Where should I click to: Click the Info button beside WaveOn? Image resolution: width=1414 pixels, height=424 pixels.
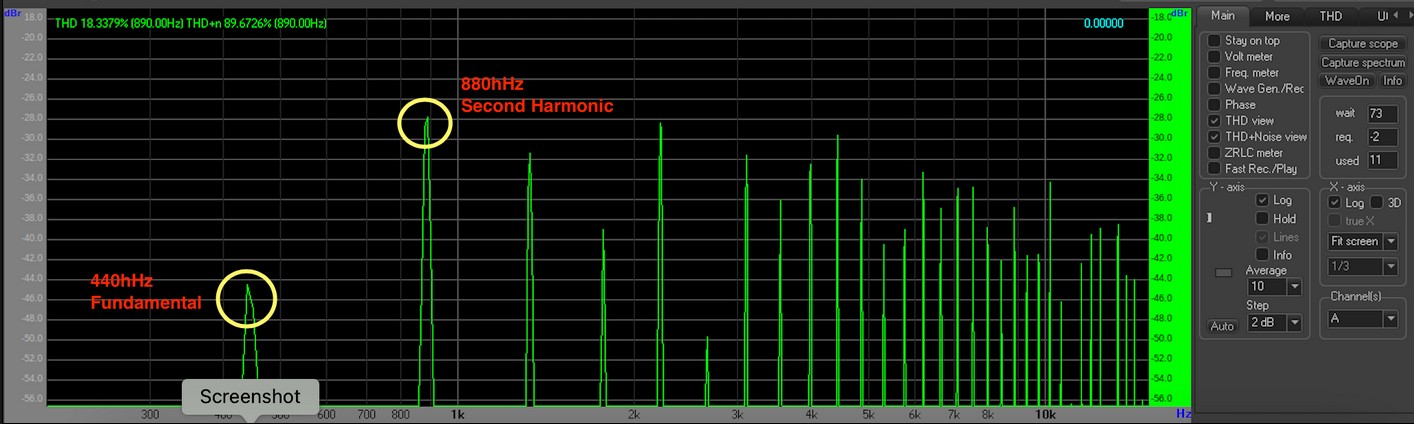(1392, 81)
